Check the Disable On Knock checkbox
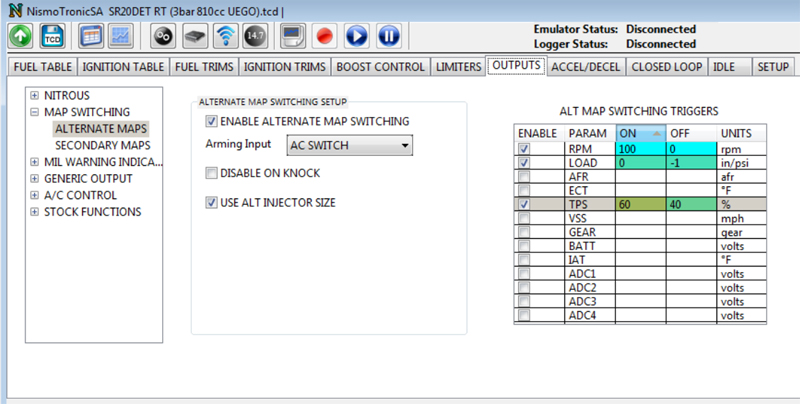Screen dimensions: 800x404 coord(211,173)
